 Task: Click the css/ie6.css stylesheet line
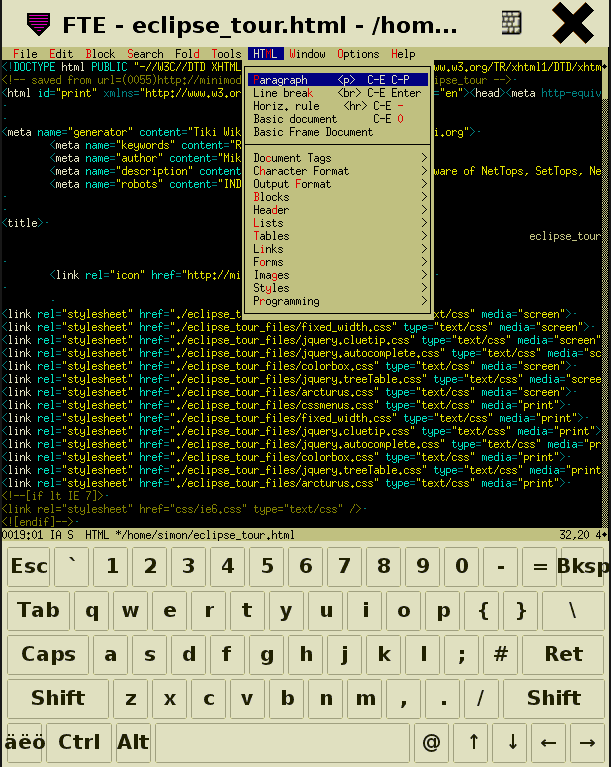(181, 509)
